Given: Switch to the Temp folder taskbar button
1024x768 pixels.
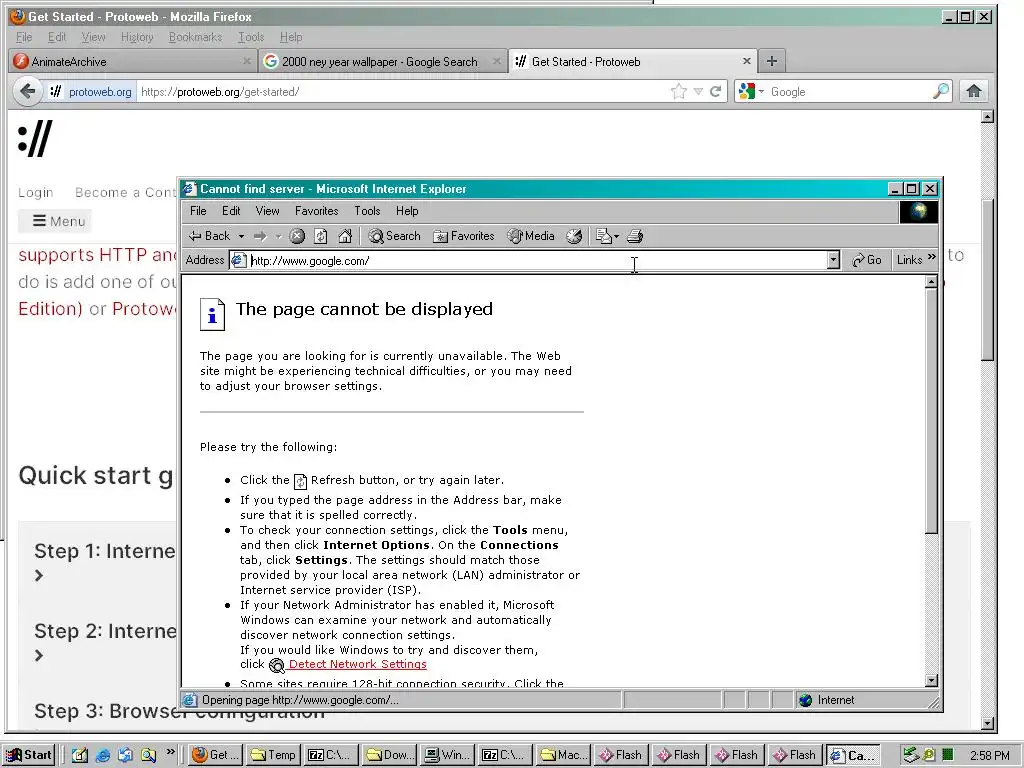Looking at the screenshot, I should tap(274, 755).
